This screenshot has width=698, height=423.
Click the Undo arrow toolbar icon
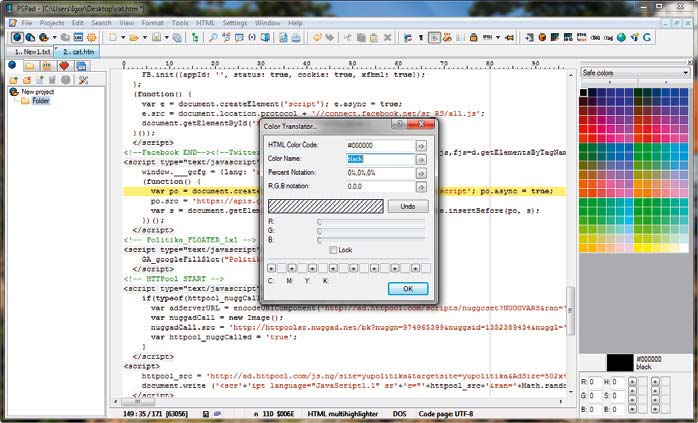tap(317, 37)
